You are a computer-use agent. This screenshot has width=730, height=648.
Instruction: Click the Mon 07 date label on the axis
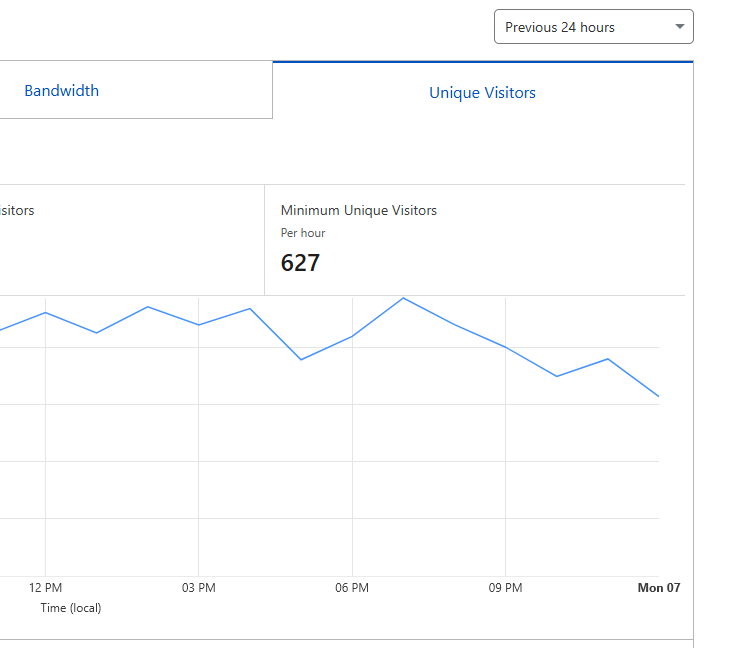click(658, 588)
